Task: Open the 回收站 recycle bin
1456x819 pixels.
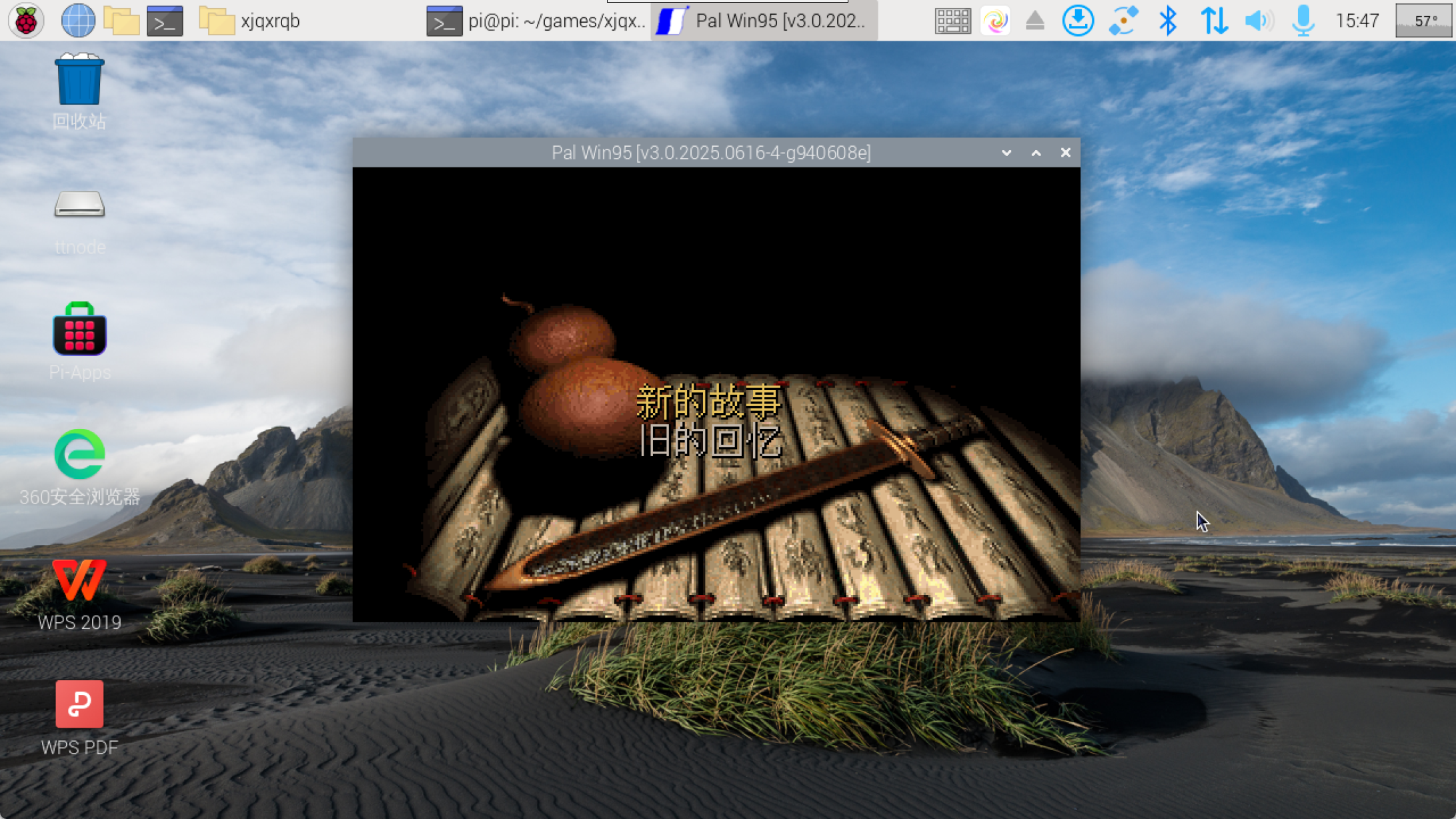Action: (x=78, y=83)
